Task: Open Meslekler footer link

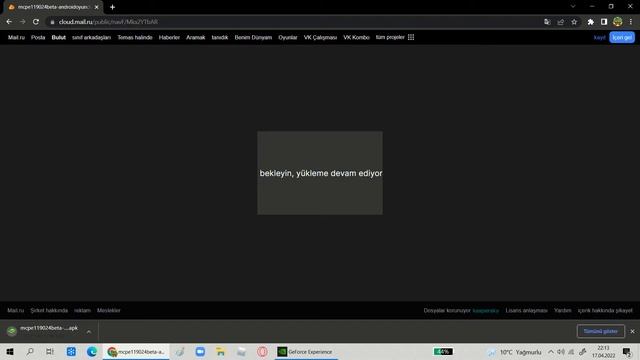Action: 109,310
